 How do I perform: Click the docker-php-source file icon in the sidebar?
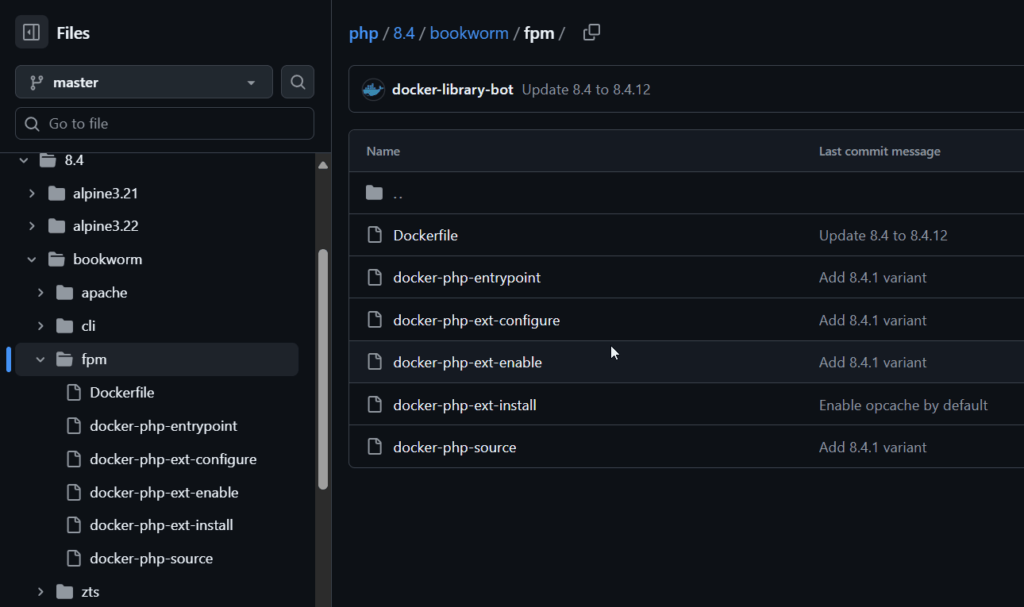pyautogui.click(x=73, y=558)
